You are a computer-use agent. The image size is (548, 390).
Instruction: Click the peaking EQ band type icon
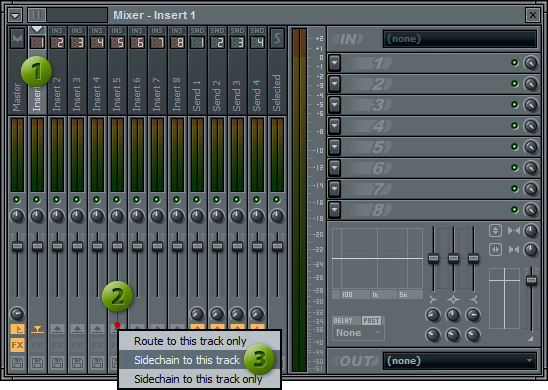click(x=453, y=299)
